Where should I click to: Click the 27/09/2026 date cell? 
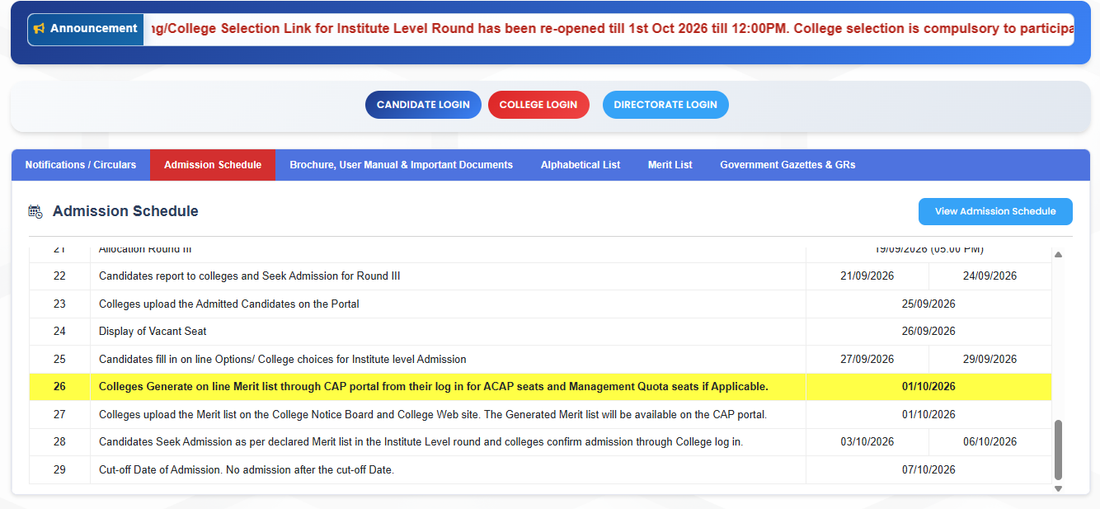pos(867,360)
